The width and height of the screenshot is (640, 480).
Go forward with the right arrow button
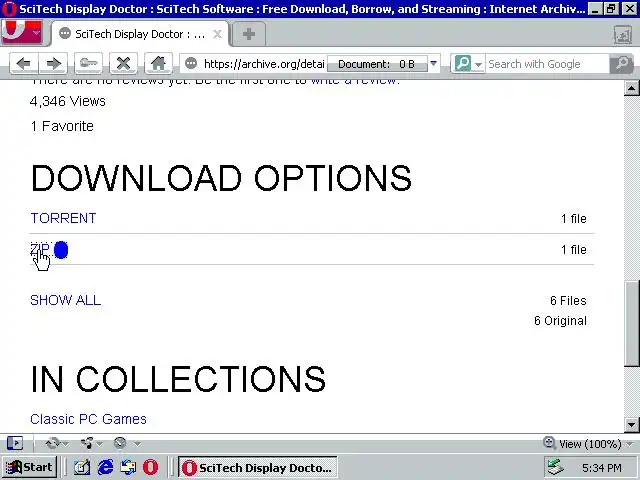[x=53, y=64]
